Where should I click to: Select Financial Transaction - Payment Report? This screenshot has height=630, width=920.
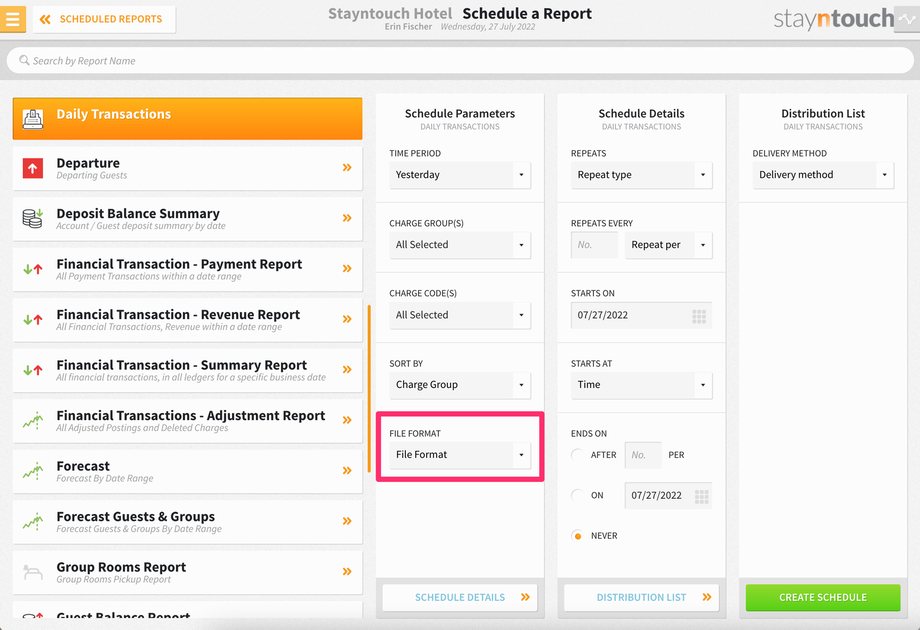(x=187, y=269)
